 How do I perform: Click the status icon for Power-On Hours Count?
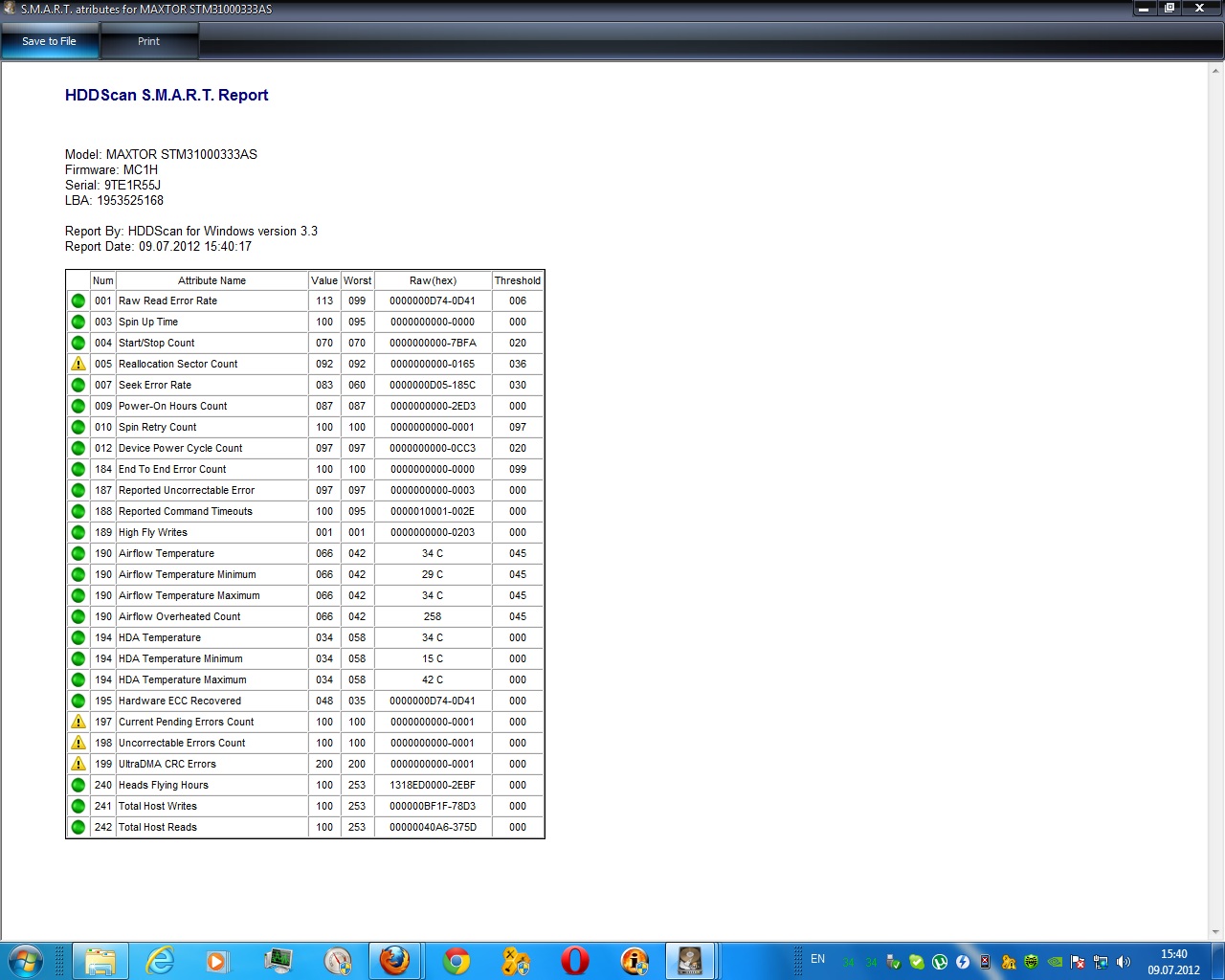(78, 406)
